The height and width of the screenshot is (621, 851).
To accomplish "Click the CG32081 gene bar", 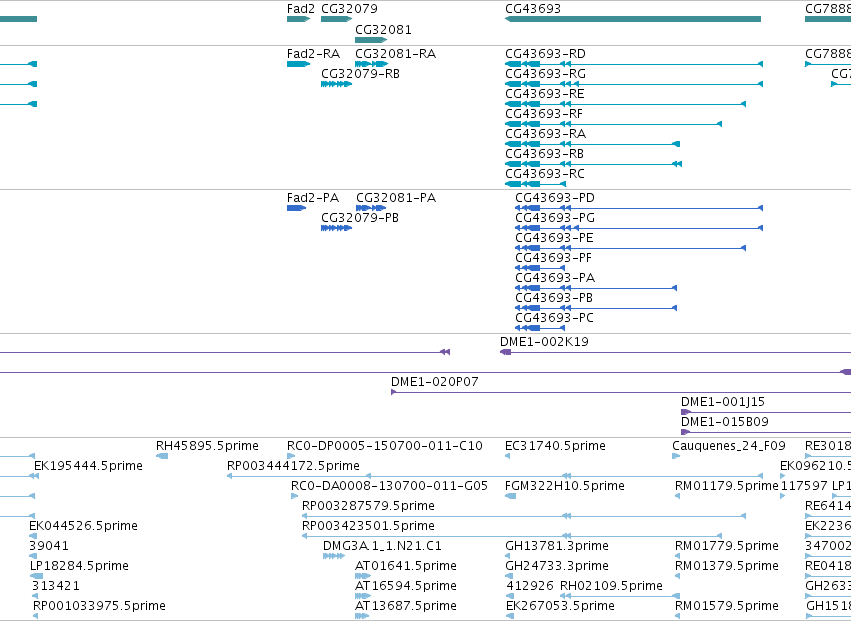I will point(371,40).
